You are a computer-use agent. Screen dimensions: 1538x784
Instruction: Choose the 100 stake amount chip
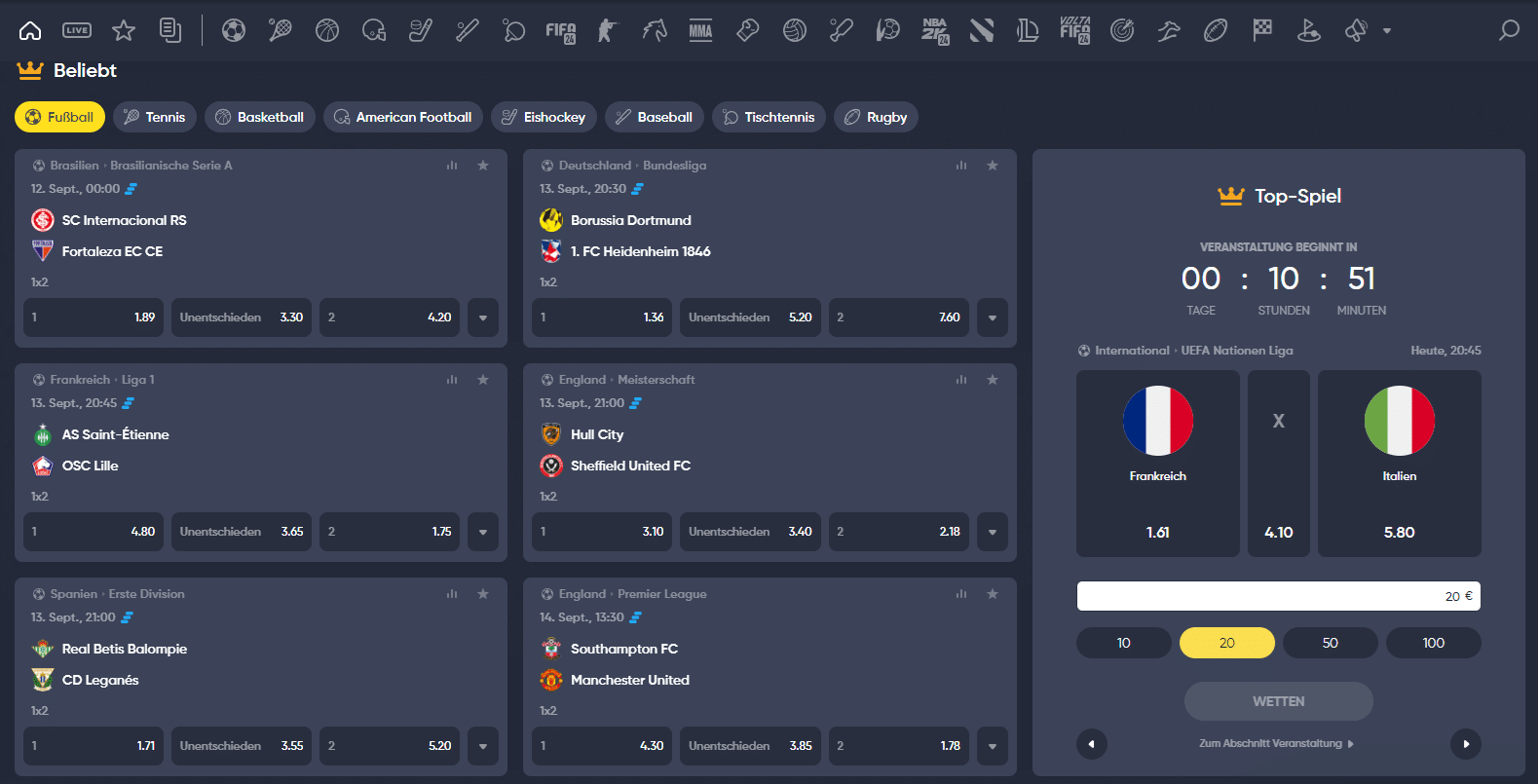pyautogui.click(x=1434, y=643)
